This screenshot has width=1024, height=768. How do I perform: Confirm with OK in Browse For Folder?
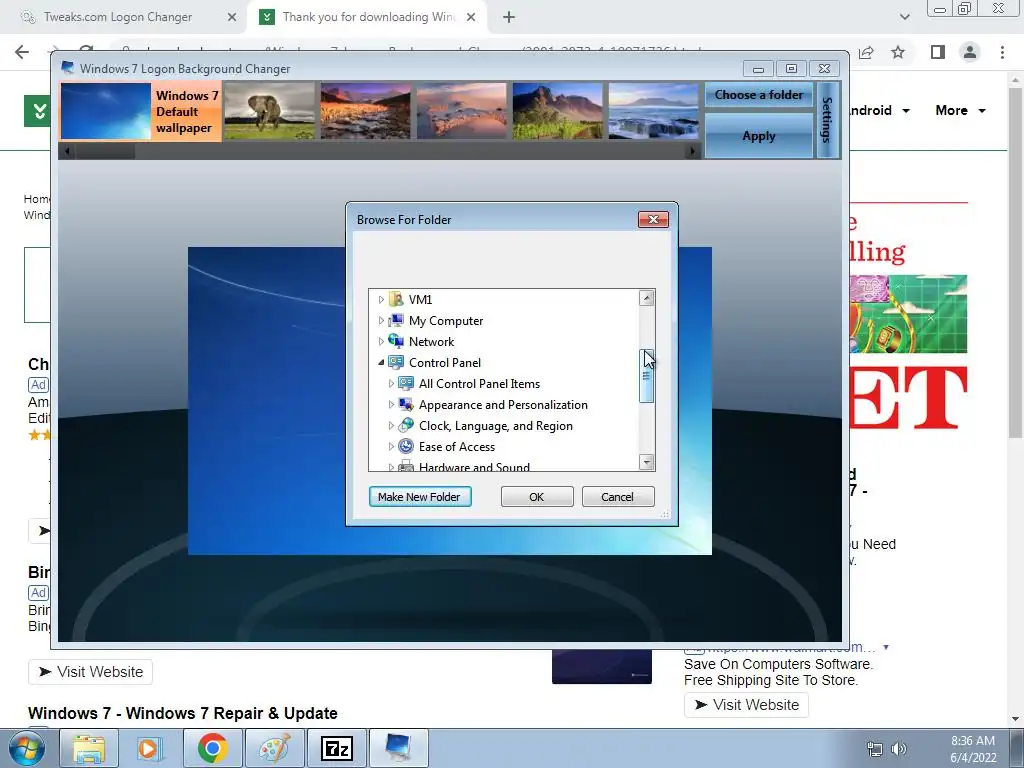point(537,497)
